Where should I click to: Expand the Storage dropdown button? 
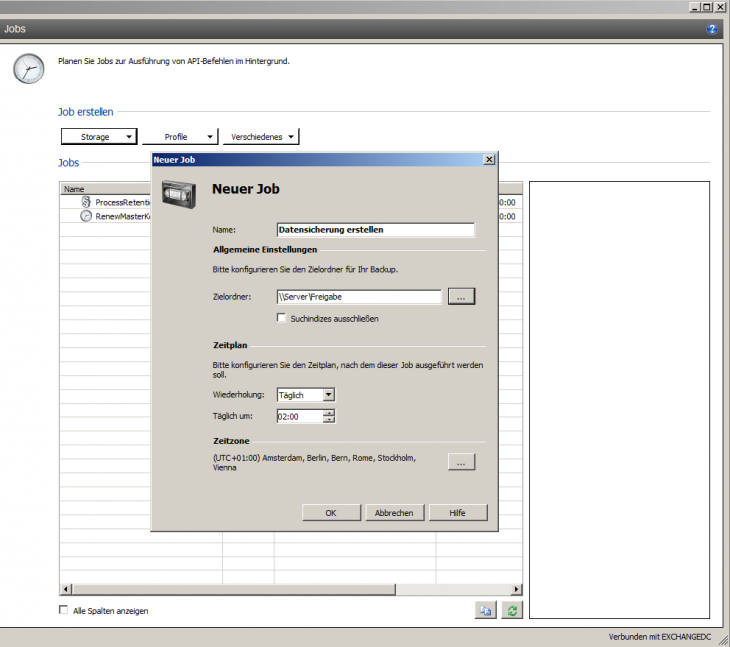click(99, 137)
